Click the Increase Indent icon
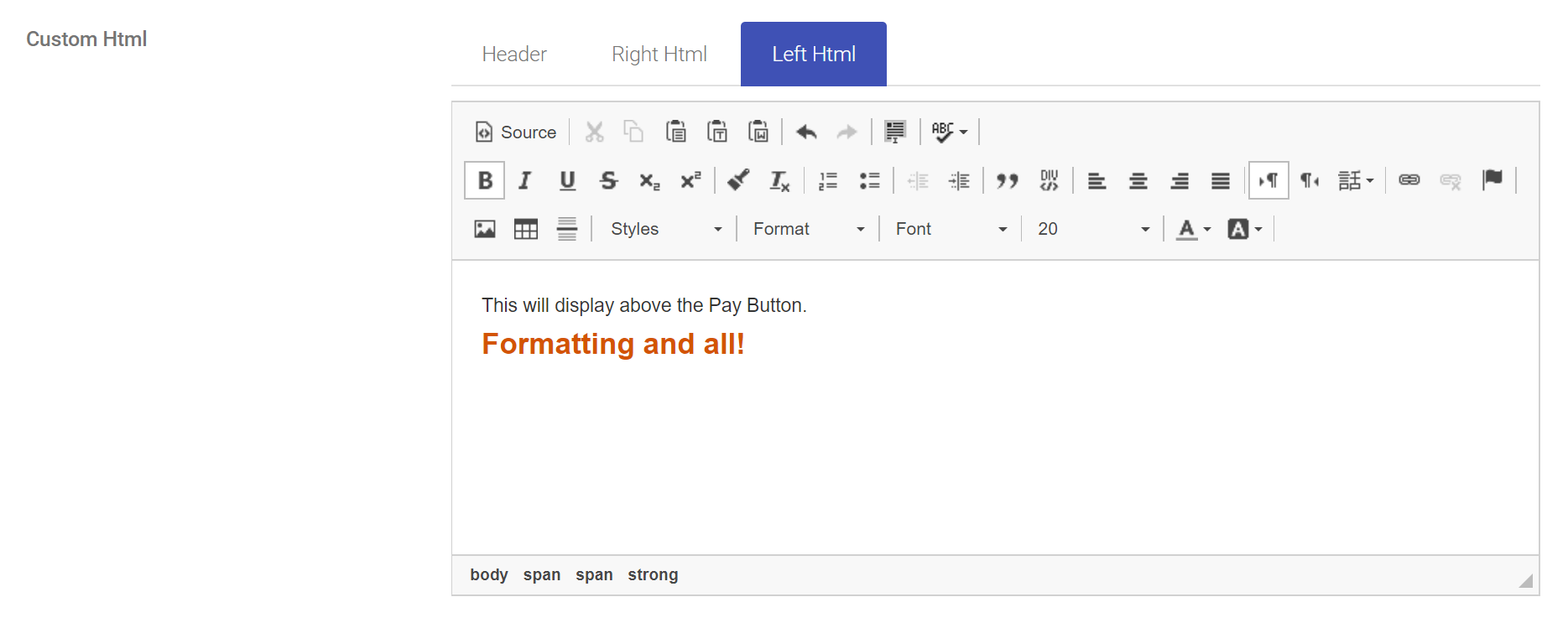Image resolution: width=1568 pixels, height=623 pixels. coord(959,180)
